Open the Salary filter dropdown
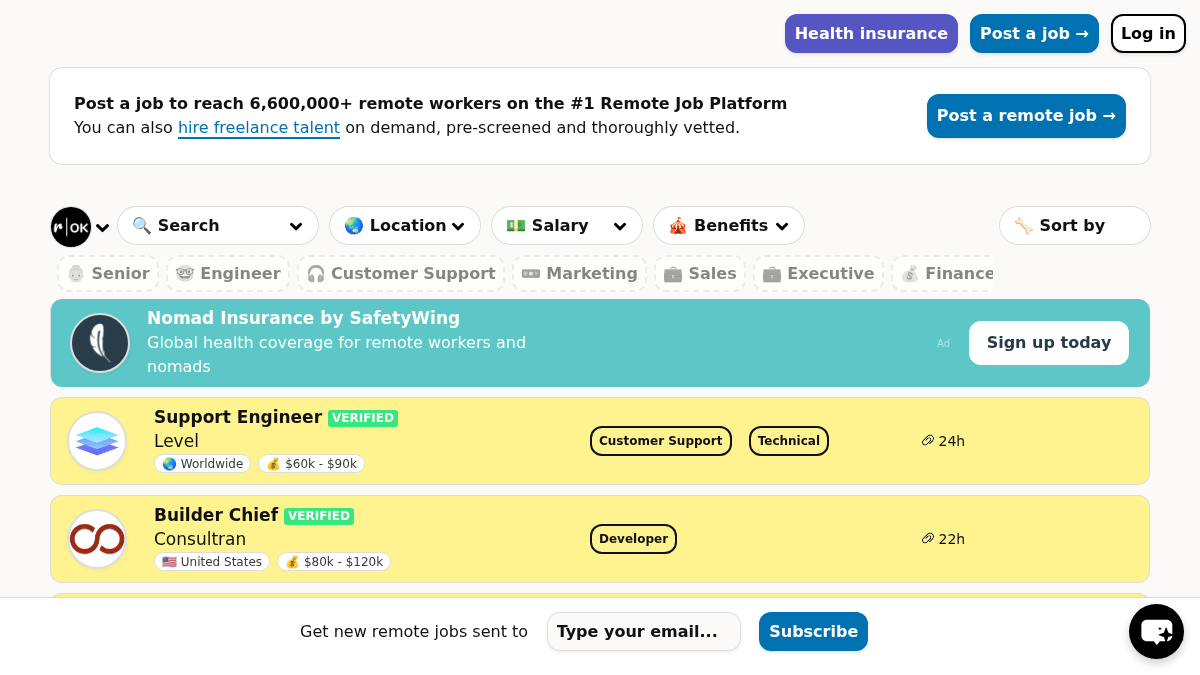Viewport: 1200px width, 675px height. (567, 226)
